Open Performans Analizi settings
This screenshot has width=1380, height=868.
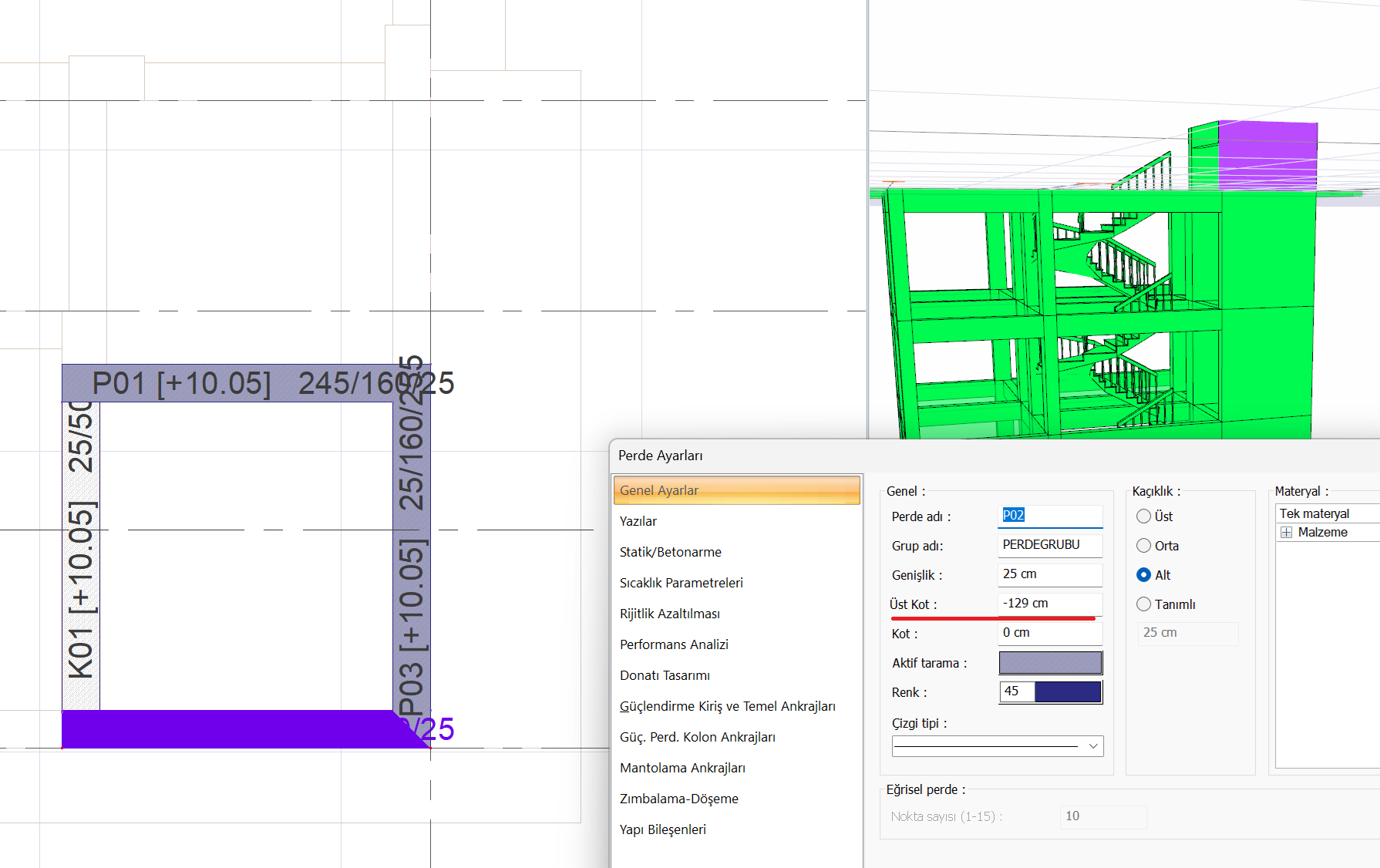[x=674, y=644]
